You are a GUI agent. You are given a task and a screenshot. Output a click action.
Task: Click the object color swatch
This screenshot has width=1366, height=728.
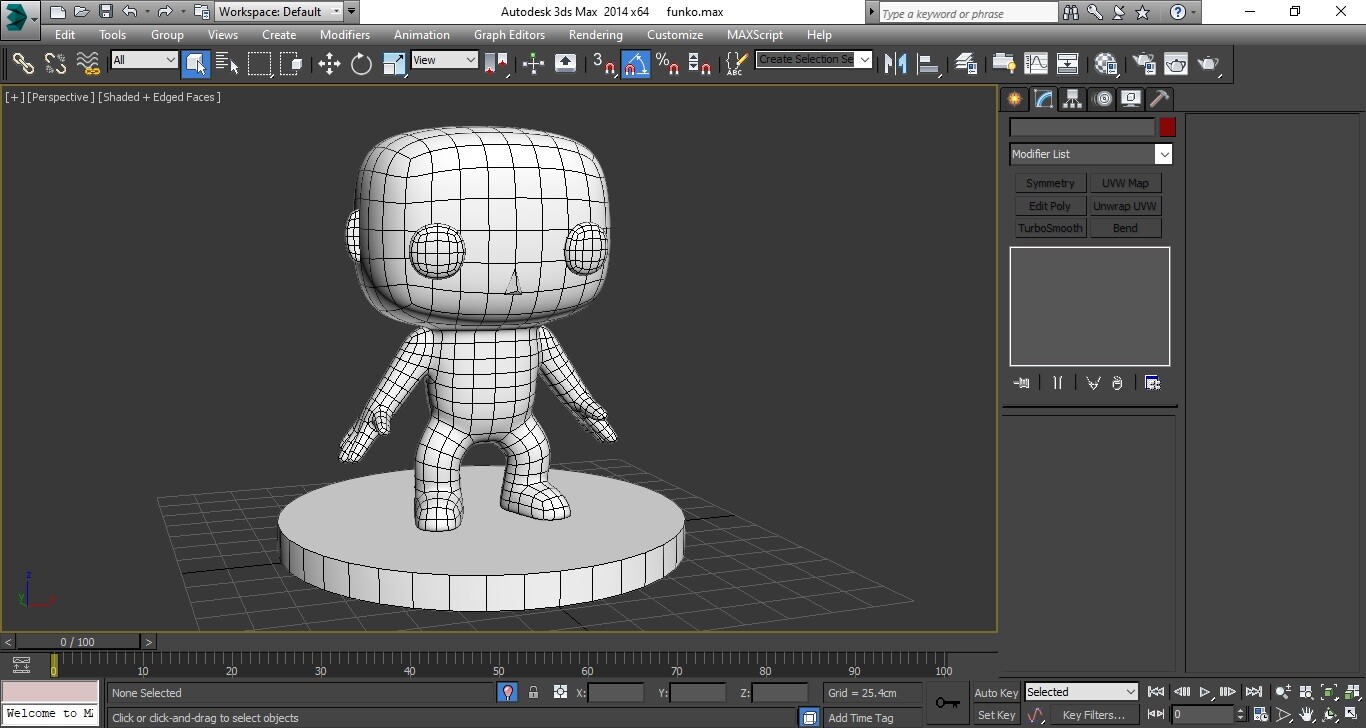[1168, 127]
